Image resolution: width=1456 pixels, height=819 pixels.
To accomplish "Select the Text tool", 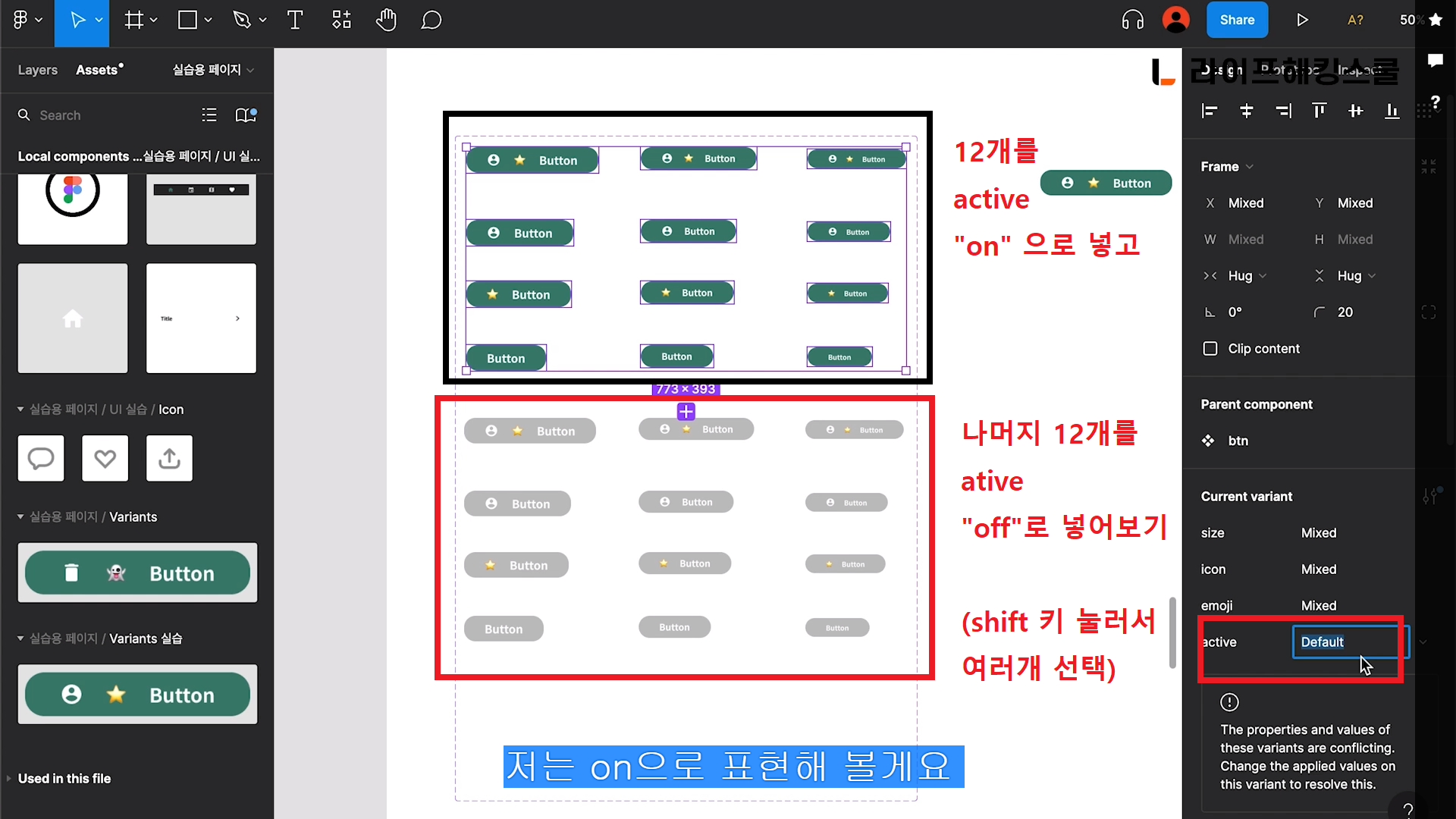I will 295,20.
